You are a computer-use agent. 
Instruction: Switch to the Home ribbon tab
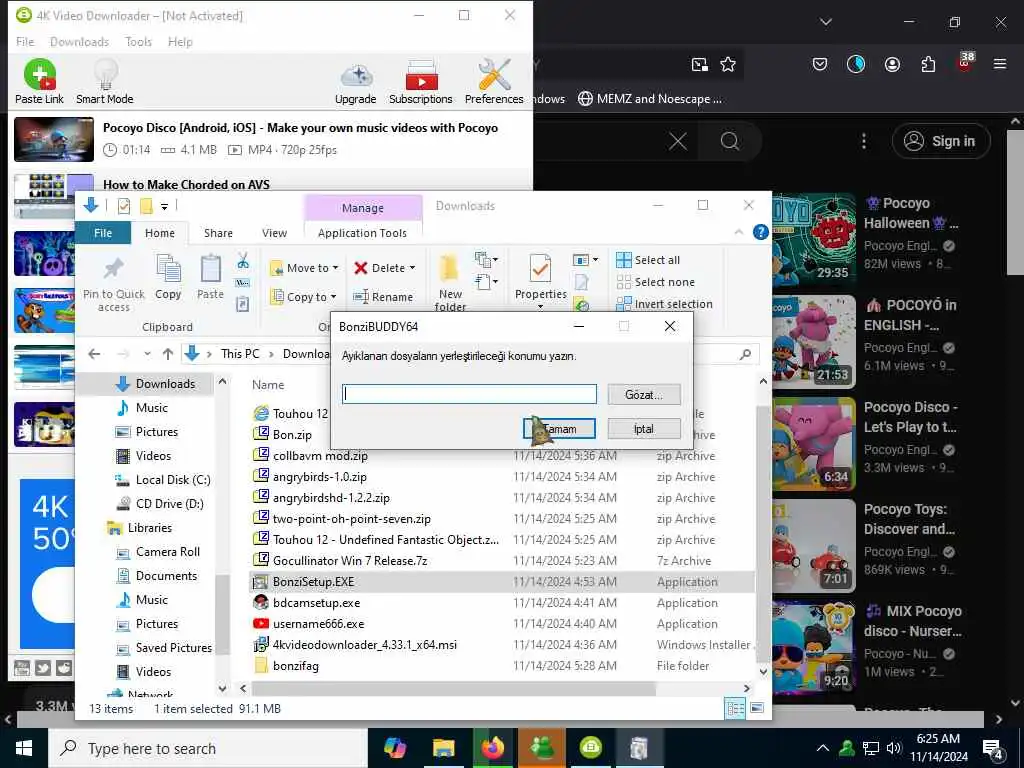click(160, 233)
